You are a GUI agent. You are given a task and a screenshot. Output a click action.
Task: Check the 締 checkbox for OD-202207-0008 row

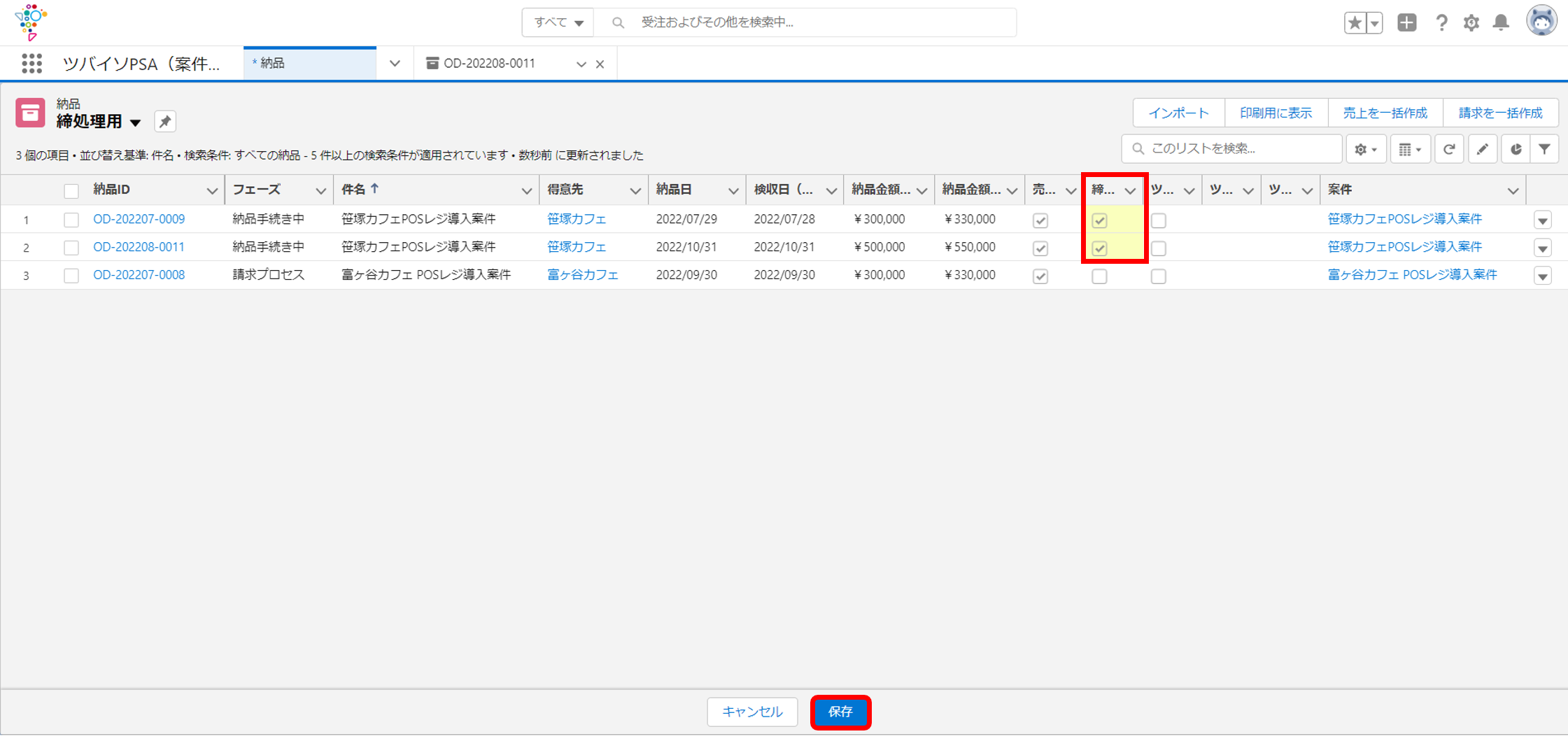tap(1099, 276)
